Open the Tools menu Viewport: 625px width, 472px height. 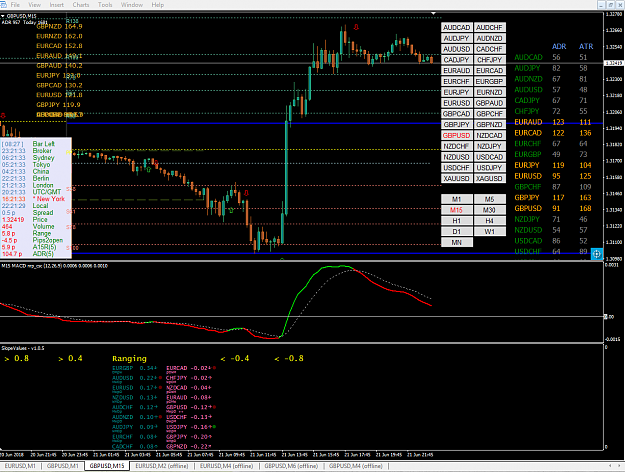click(x=105, y=5)
